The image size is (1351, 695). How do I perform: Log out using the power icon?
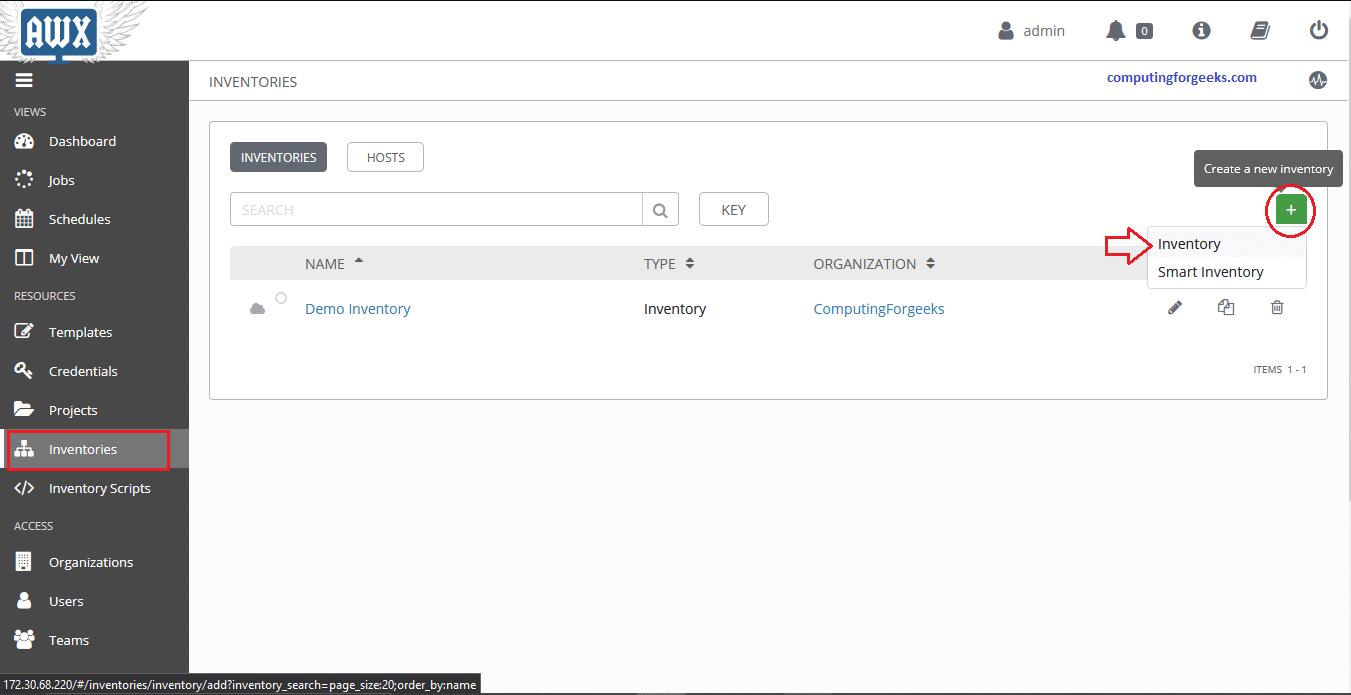tap(1318, 30)
